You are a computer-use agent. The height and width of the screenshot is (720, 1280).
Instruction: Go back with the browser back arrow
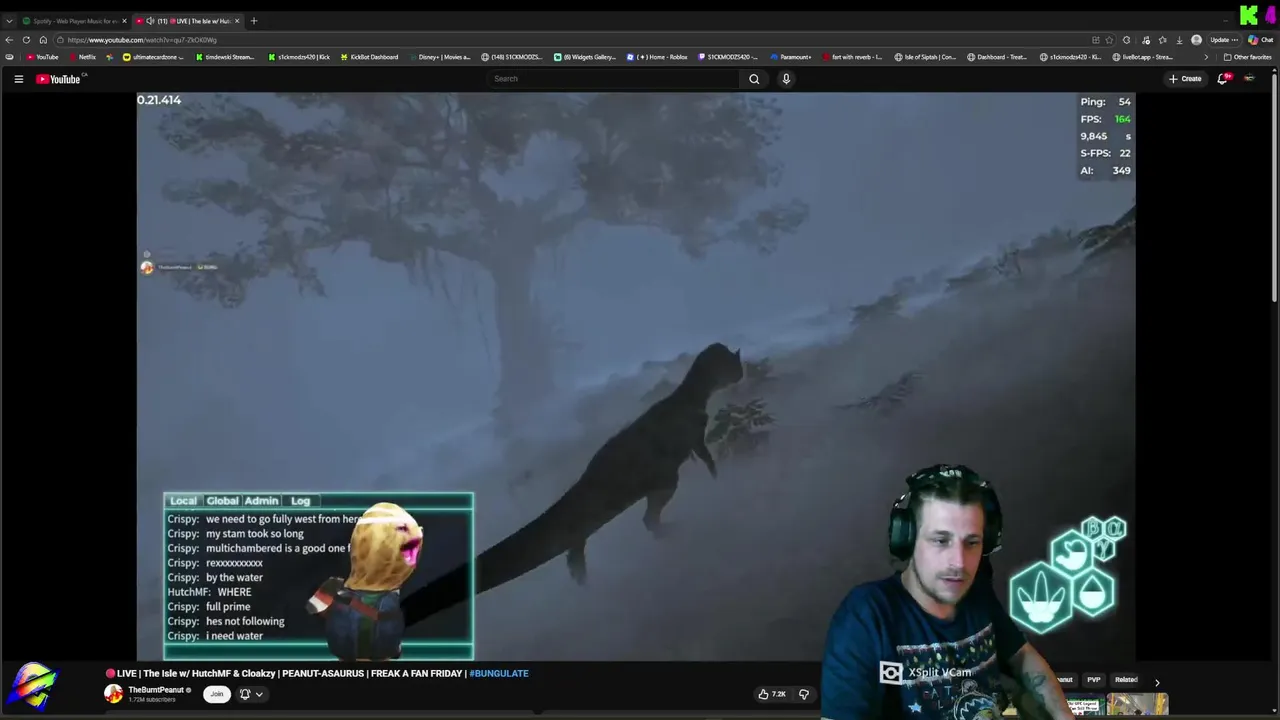9,40
